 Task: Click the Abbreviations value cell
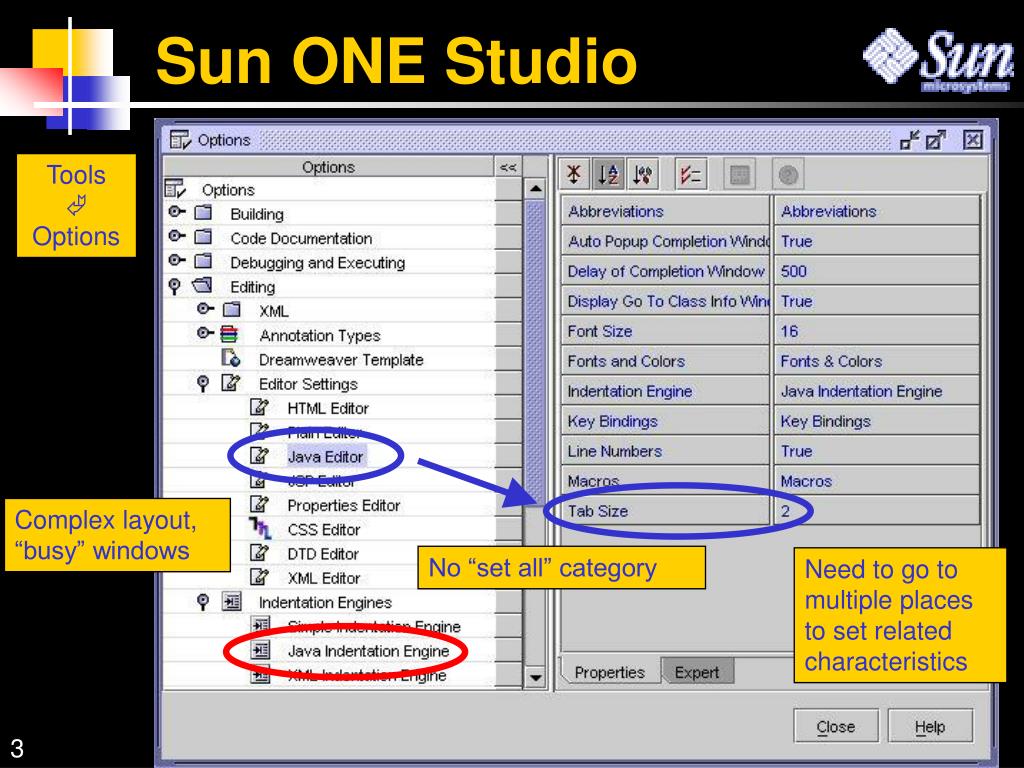(x=876, y=211)
